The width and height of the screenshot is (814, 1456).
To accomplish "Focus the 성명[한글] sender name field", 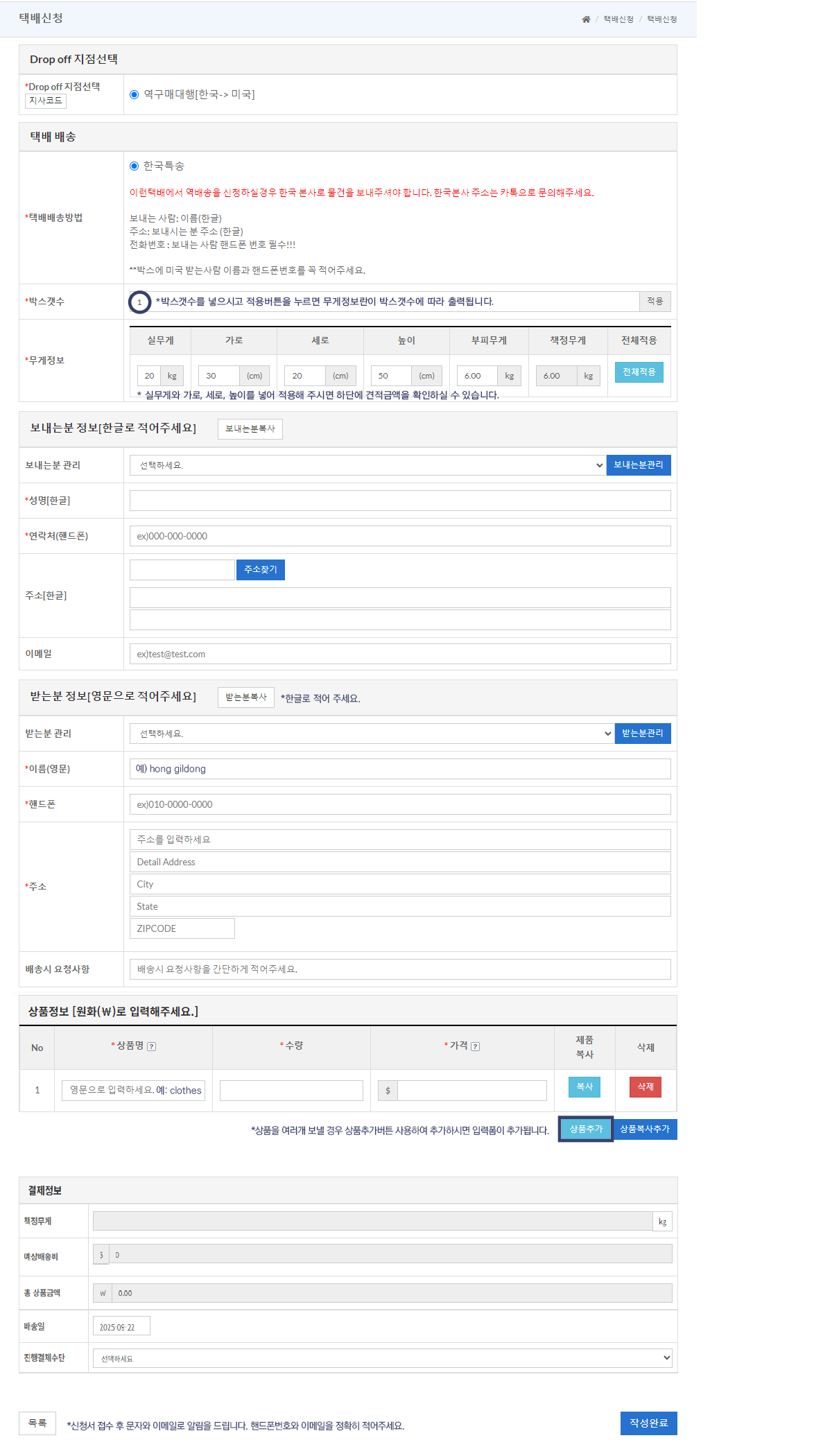I will [x=399, y=501].
